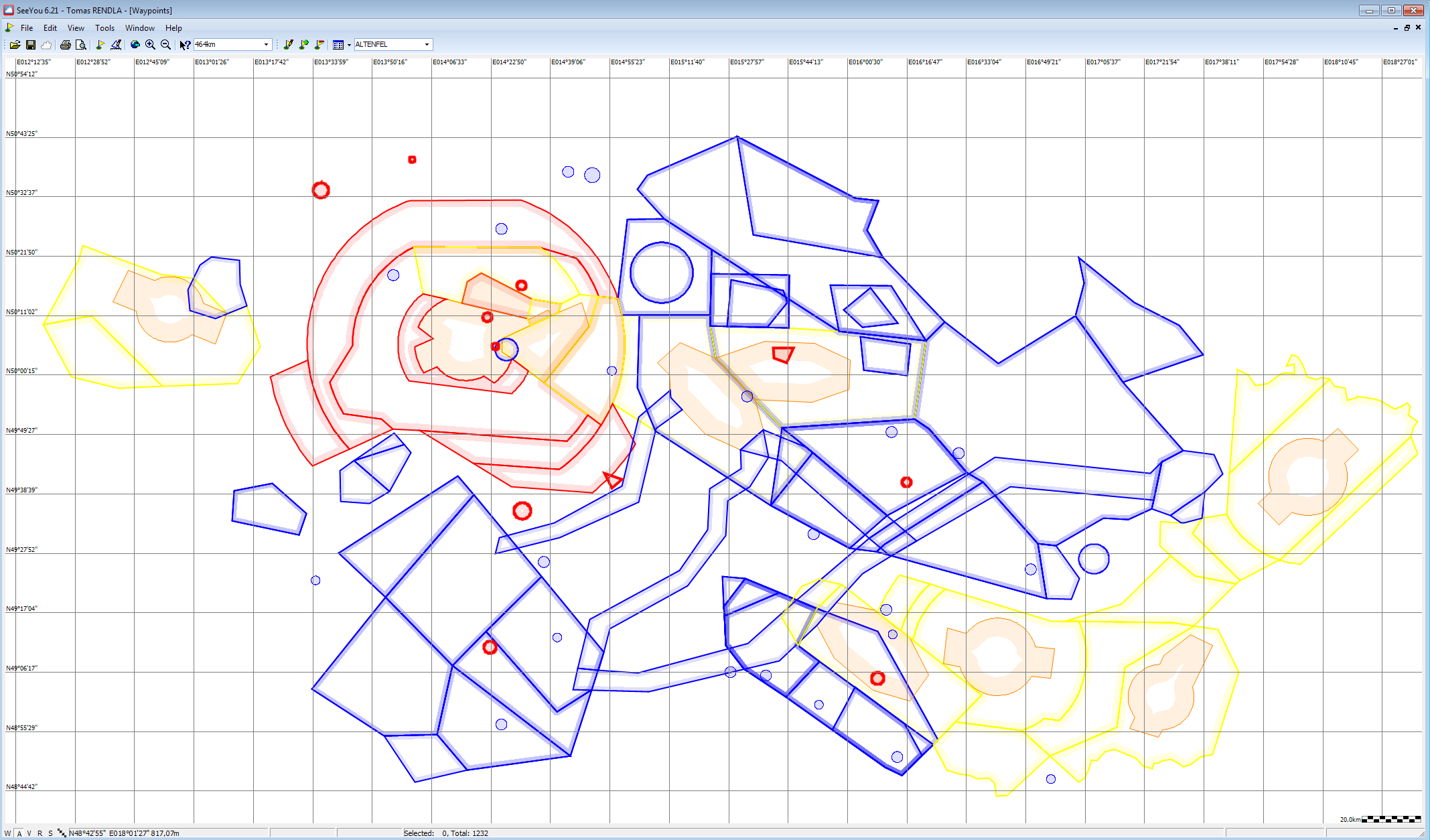Click the edit waypoint flag with pencil
This screenshot has height=840, width=1430.
coord(288,45)
